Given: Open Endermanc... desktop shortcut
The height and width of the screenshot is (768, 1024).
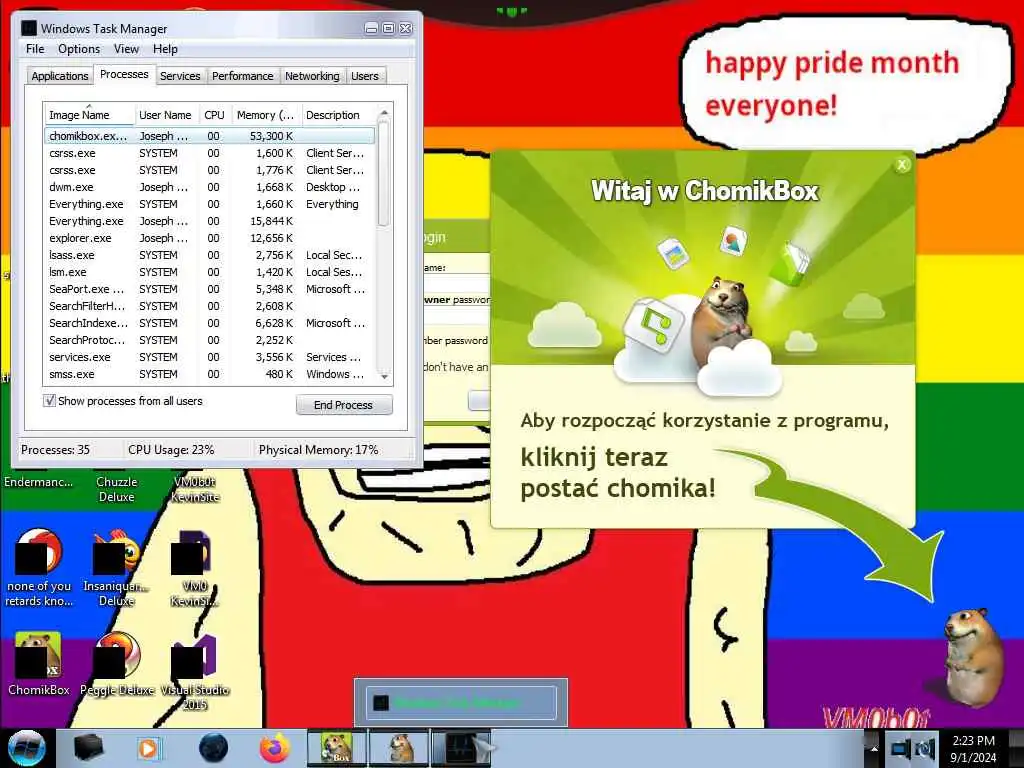Looking at the screenshot, I should click(39, 482).
